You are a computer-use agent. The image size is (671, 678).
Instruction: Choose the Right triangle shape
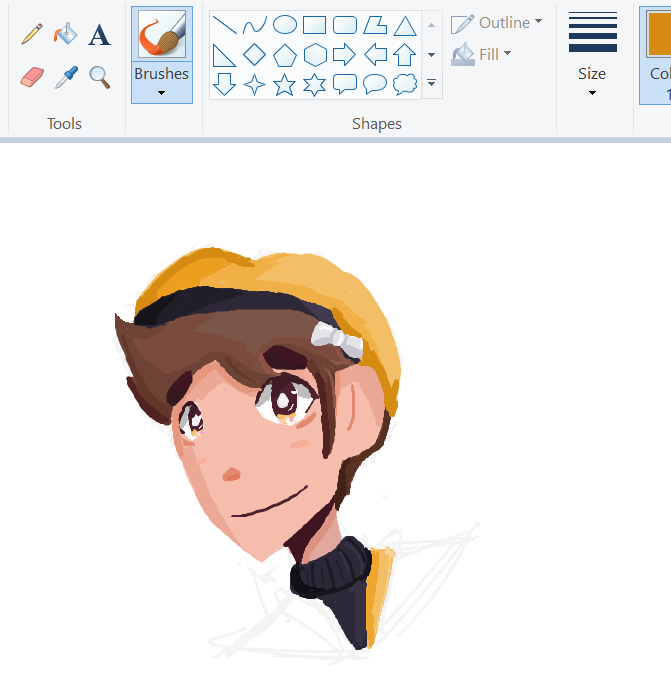pyautogui.click(x=224, y=56)
